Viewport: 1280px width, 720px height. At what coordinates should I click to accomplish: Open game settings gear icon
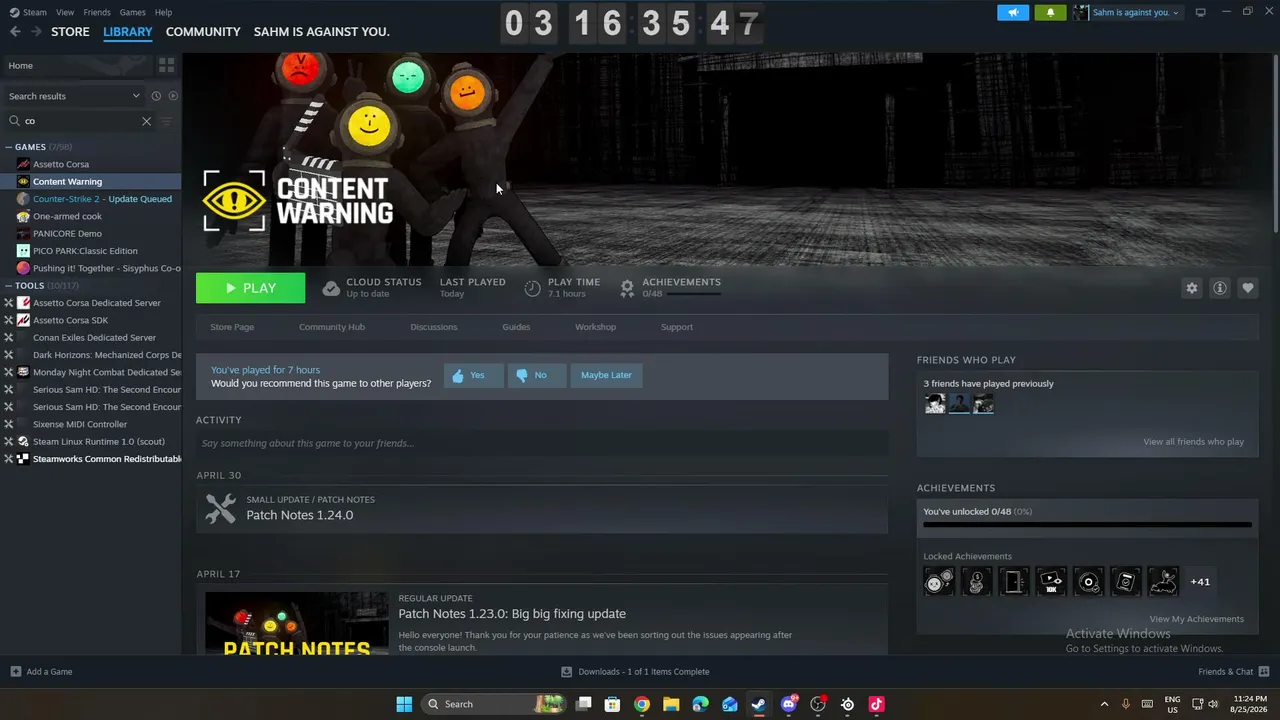[1192, 288]
